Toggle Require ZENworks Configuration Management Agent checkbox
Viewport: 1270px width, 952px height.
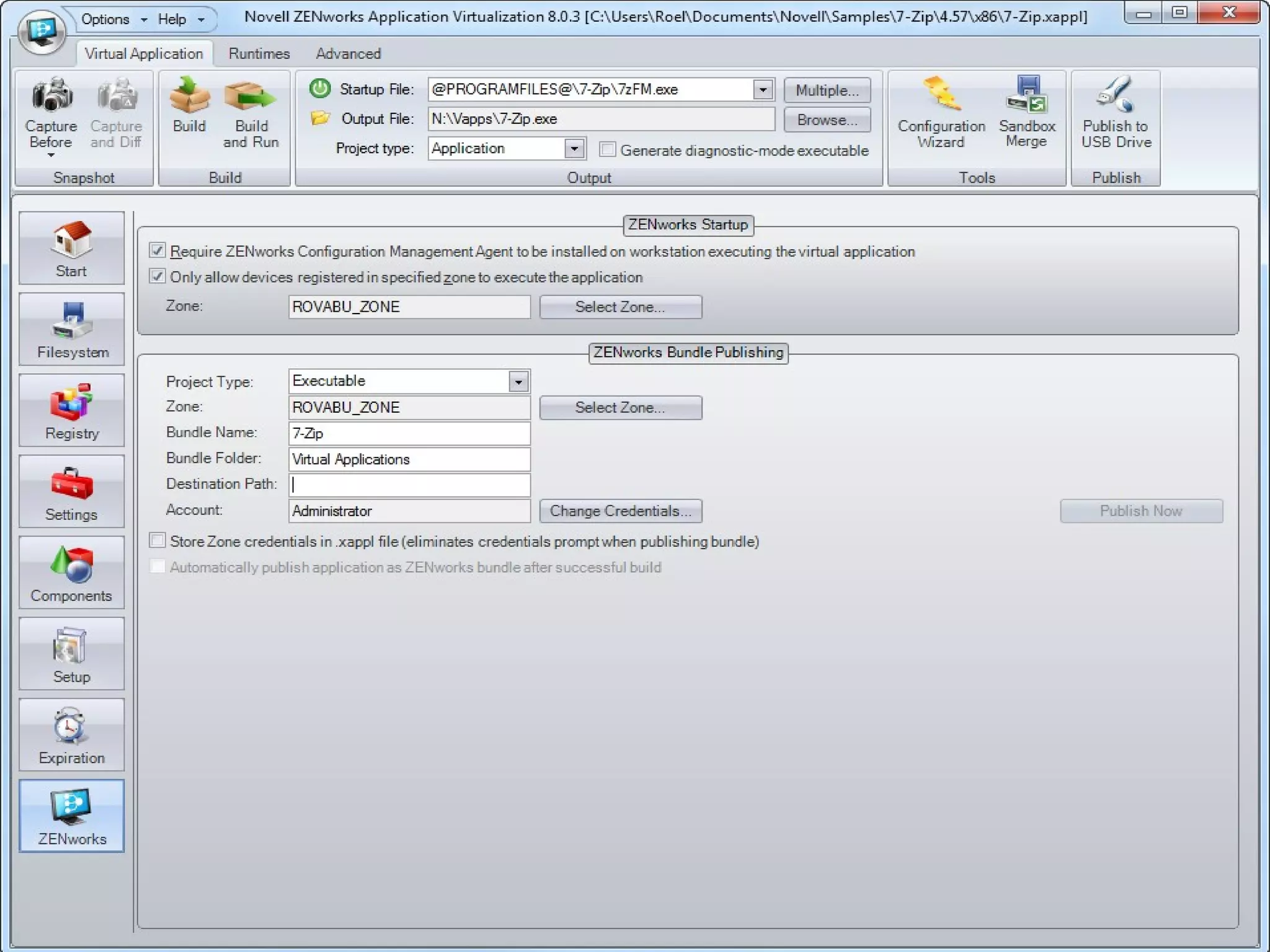tap(158, 250)
